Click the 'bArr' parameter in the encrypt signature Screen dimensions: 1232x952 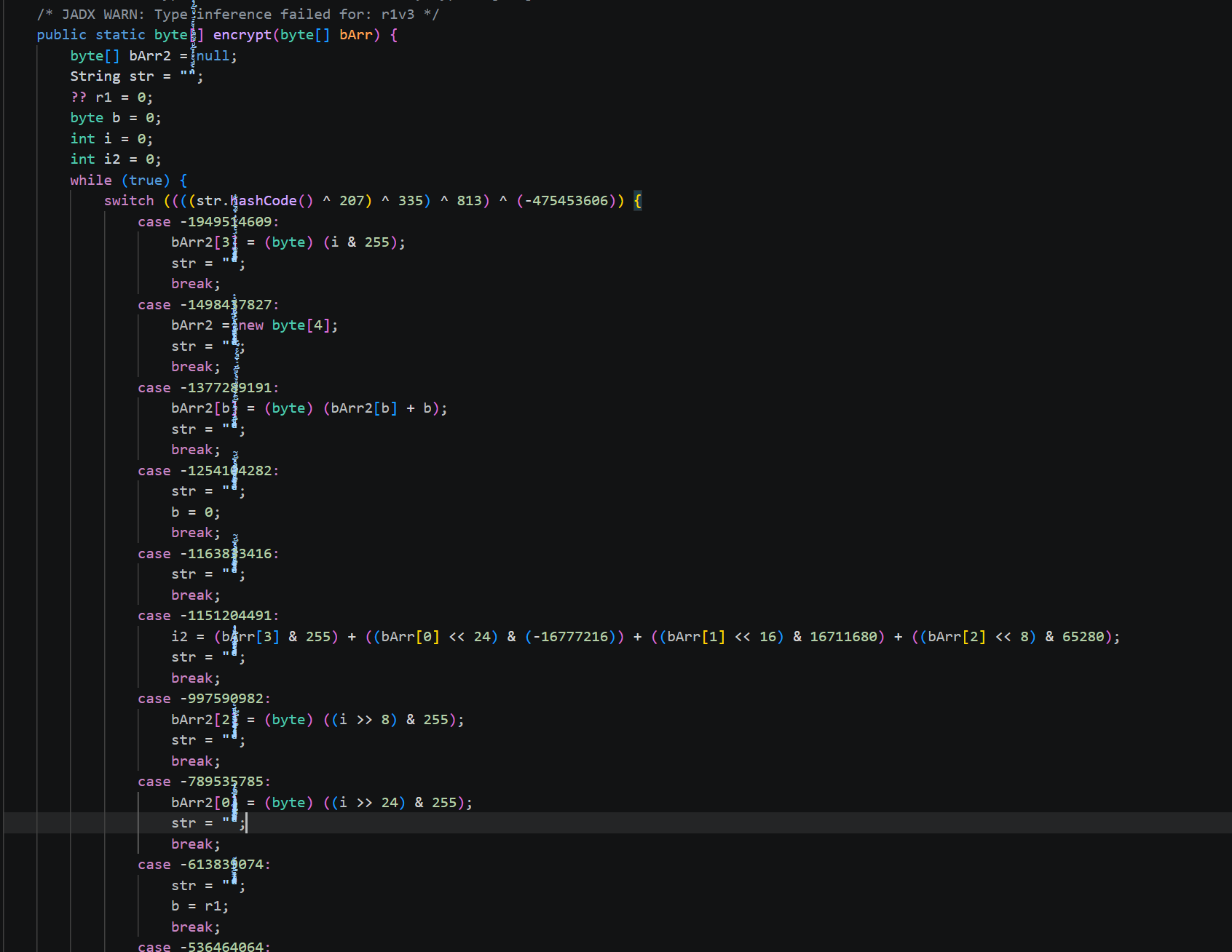coord(355,35)
